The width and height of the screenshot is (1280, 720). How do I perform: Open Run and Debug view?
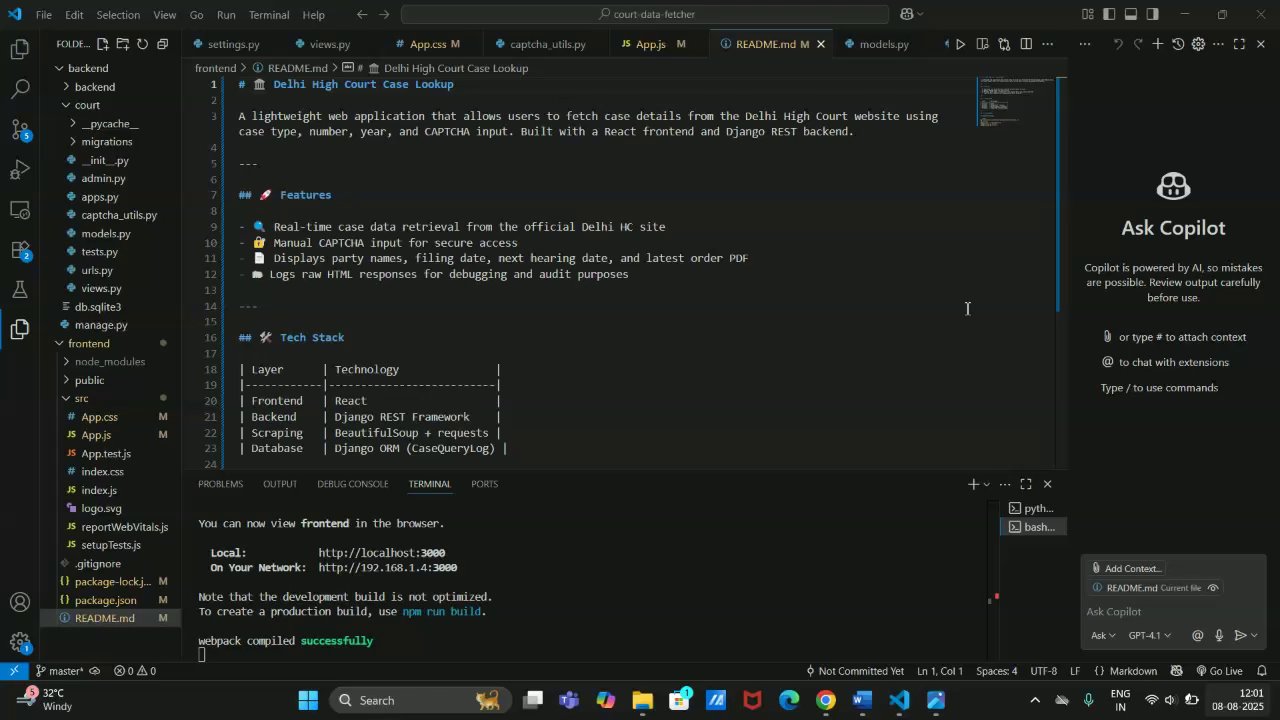[x=19, y=169]
